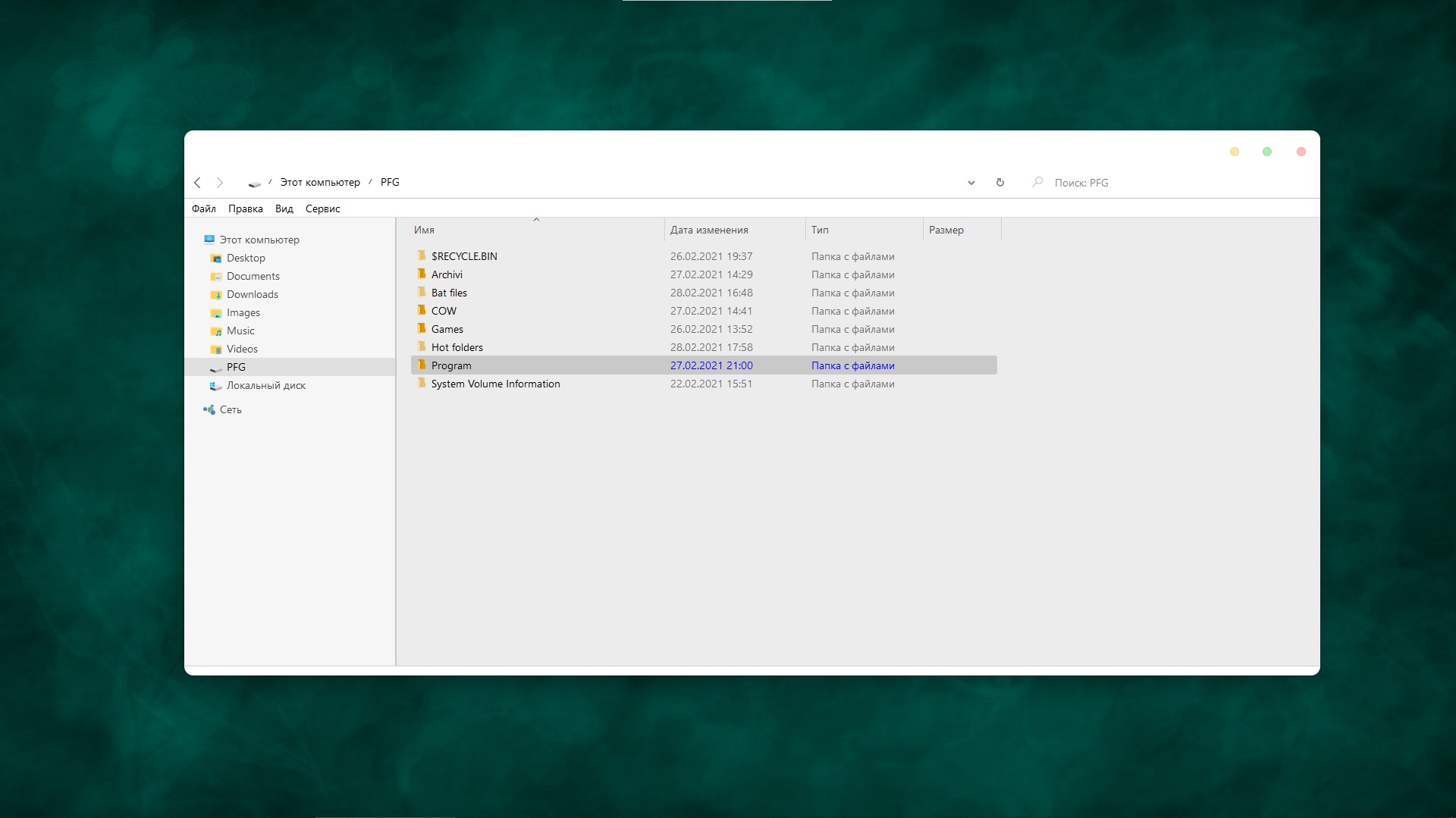Click the search magnifier icon
The height and width of the screenshot is (818, 1456).
click(1037, 182)
